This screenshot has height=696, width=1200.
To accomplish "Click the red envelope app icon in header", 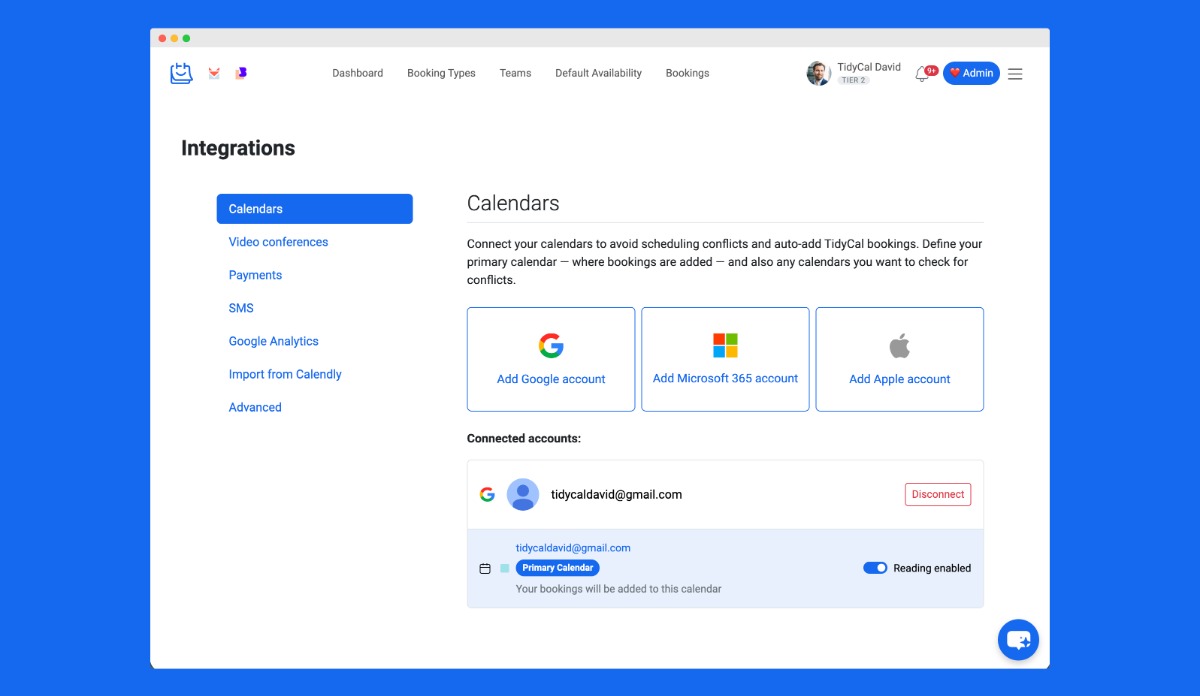I will coord(214,73).
